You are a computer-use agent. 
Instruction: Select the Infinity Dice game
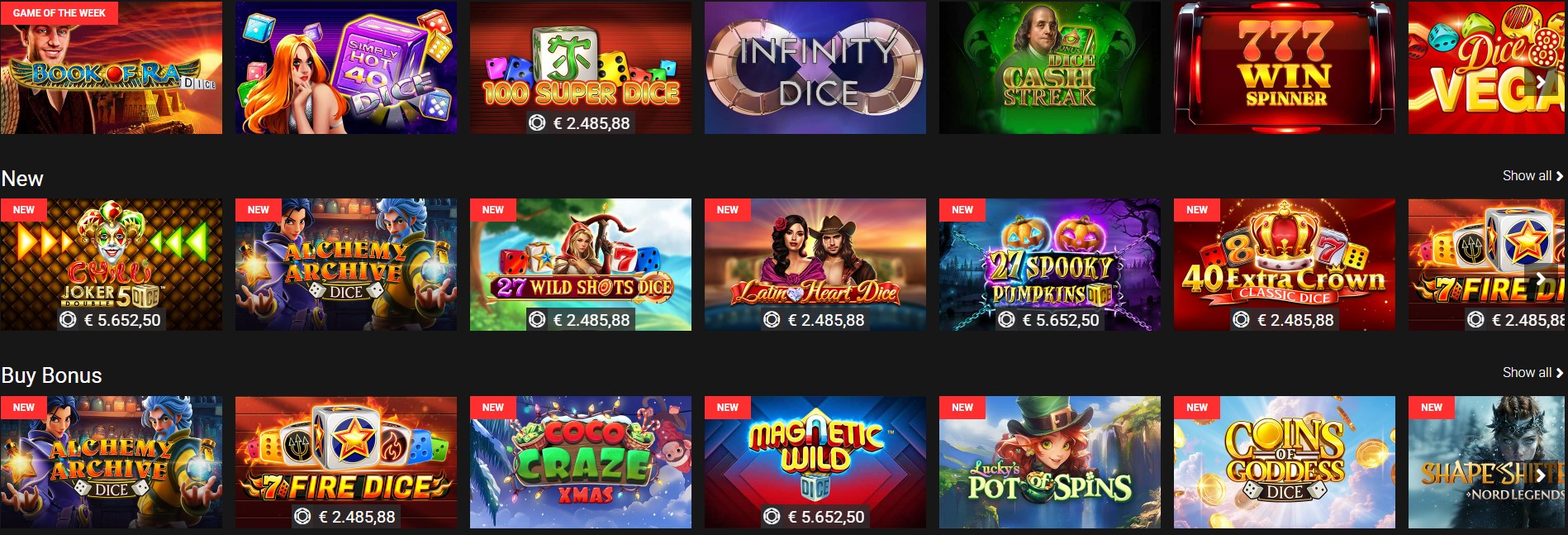click(x=815, y=68)
